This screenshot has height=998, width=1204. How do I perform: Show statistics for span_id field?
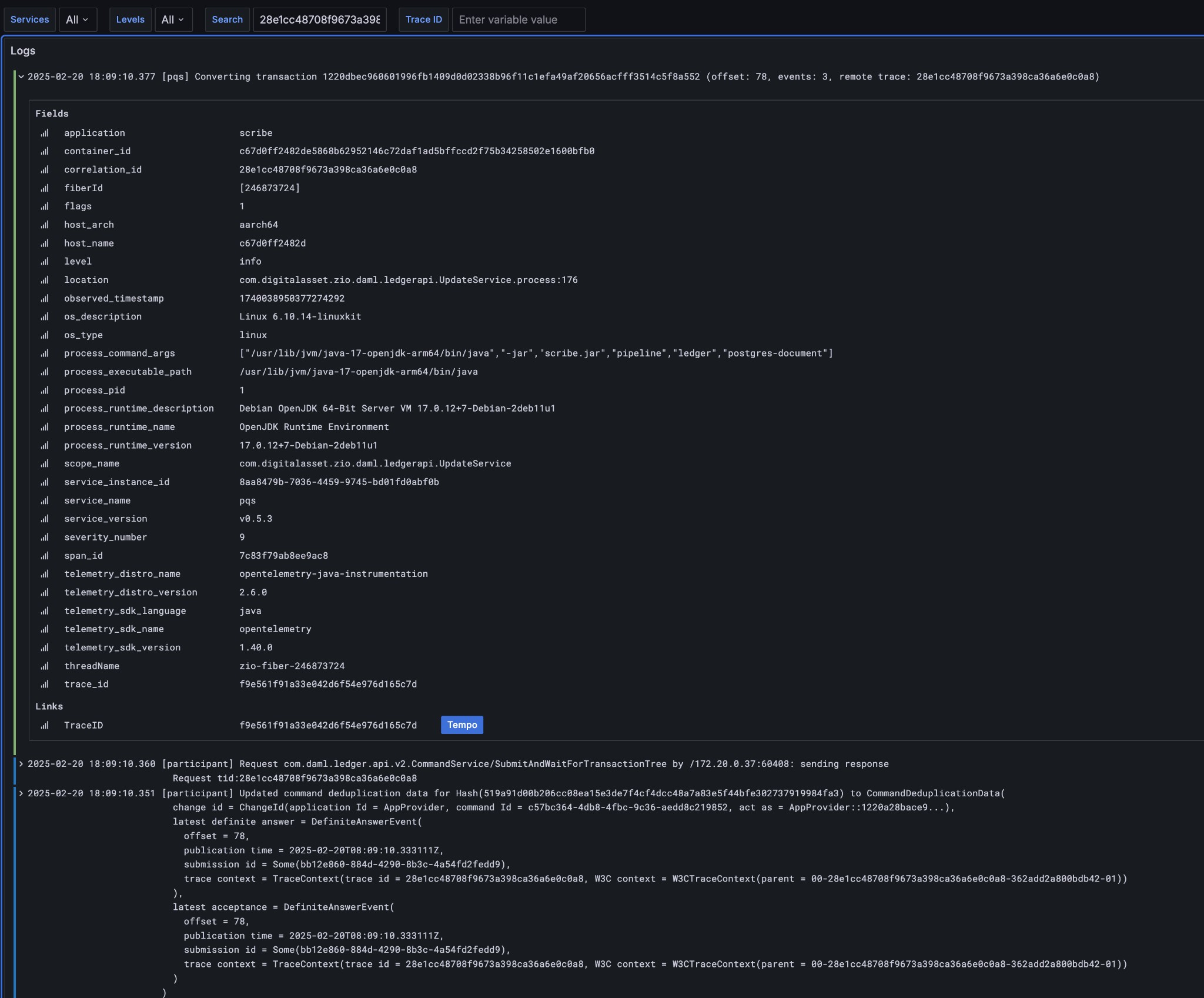coord(45,556)
